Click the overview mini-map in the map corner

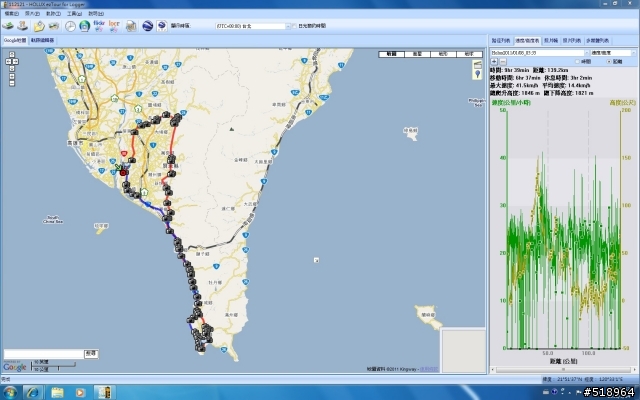click(x=463, y=351)
